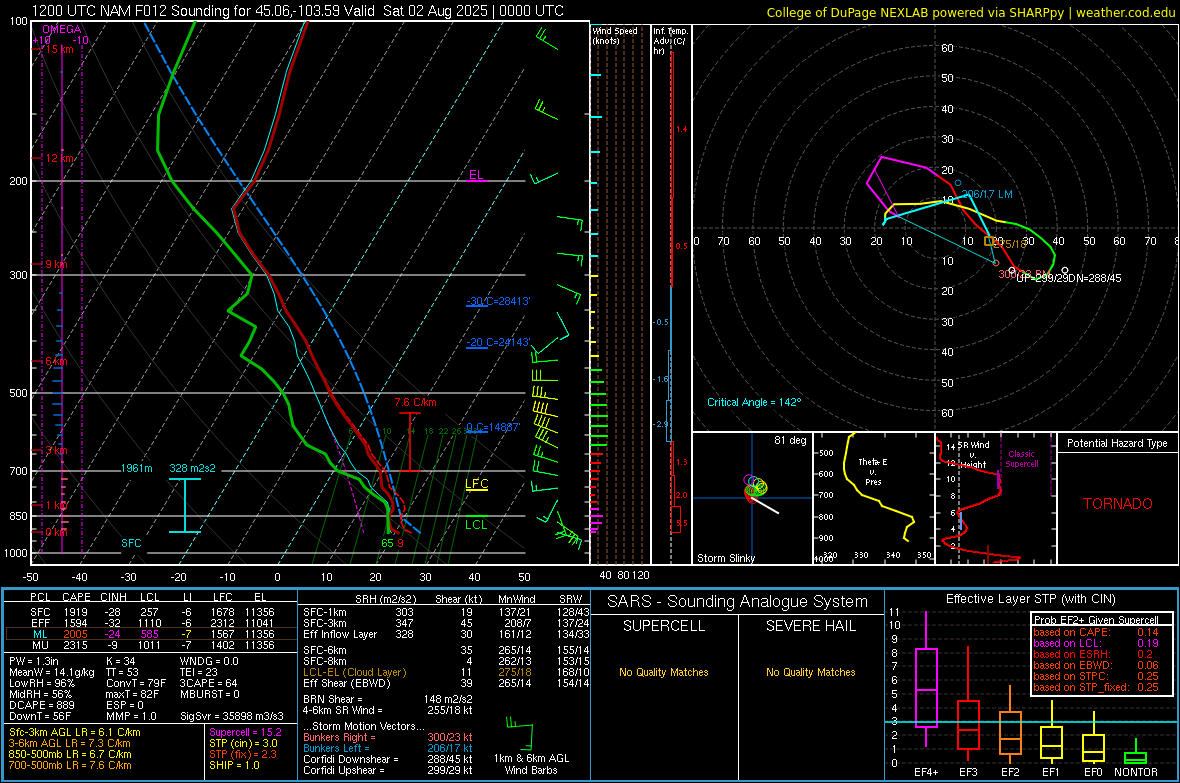
Task: Click Bunkers Right = 300/23 kt
Action: [x=388, y=738]
